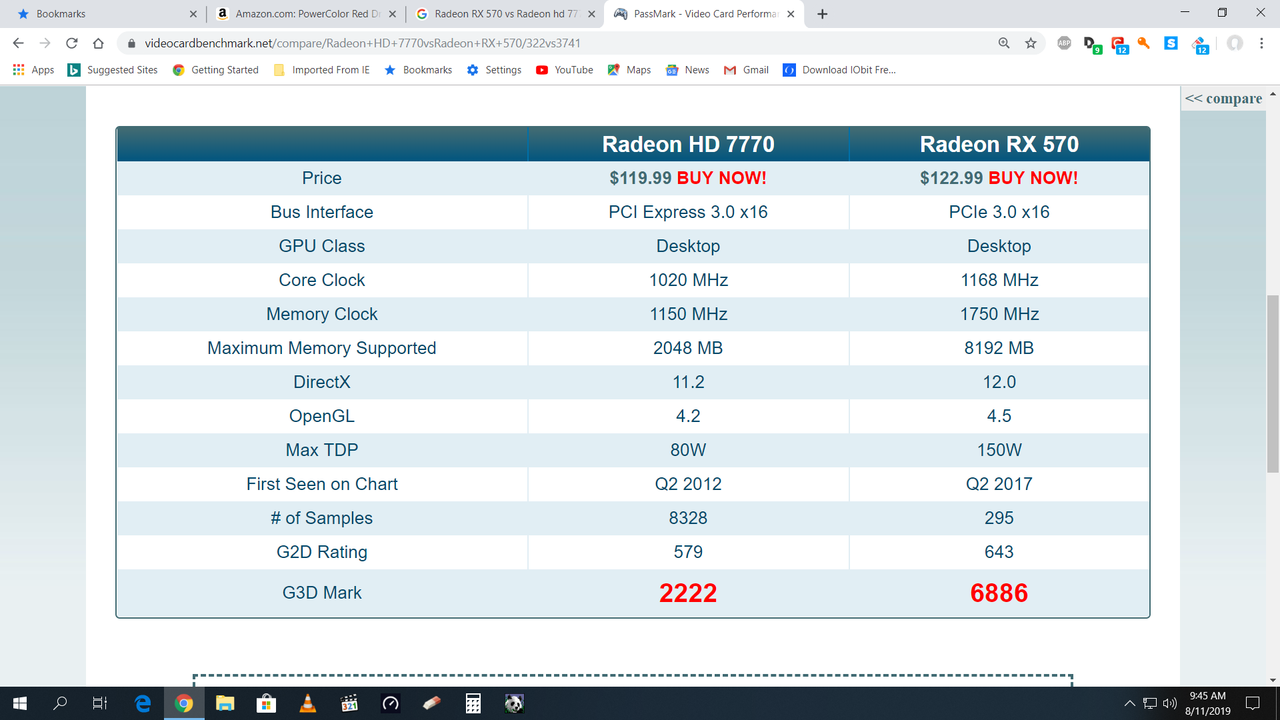
Task: Click the site info padlock
Action: click(131, 44)
